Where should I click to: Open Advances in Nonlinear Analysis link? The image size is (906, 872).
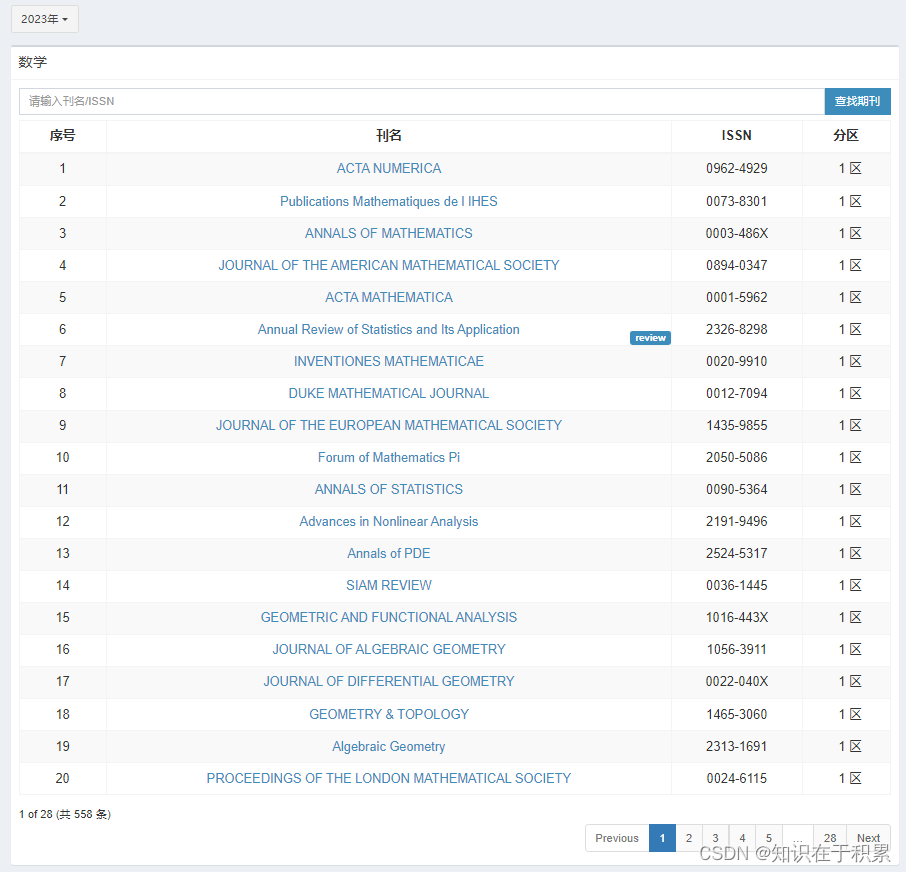tap(389, 521)
